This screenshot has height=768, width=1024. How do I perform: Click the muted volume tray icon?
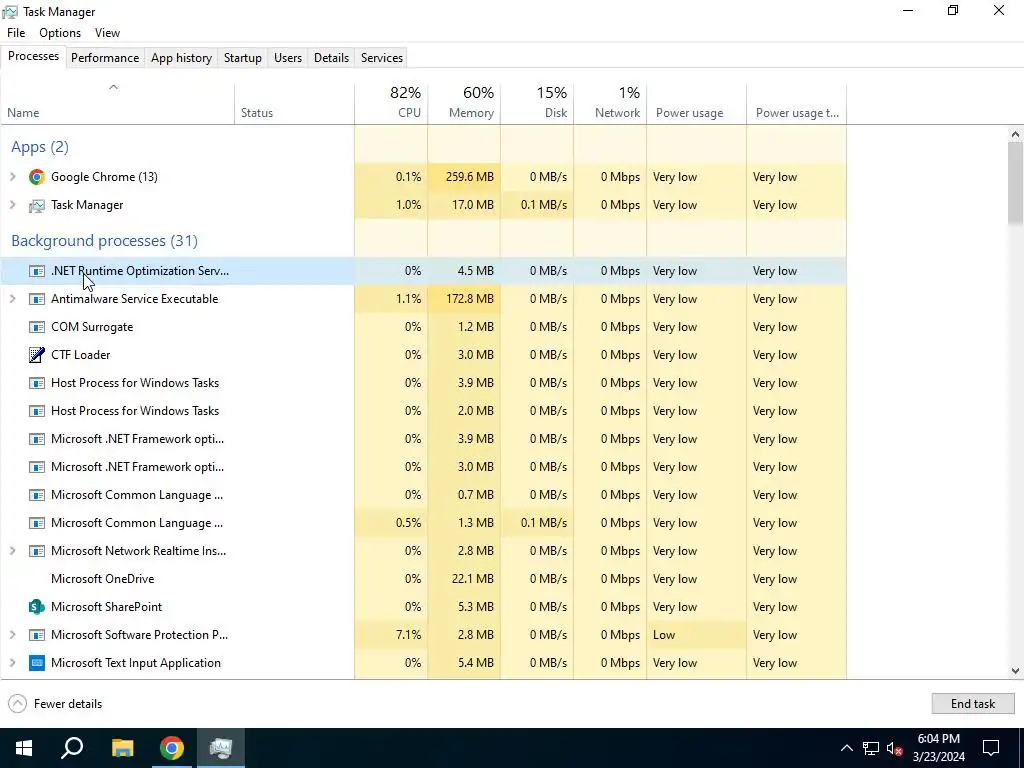tap(894, 748)
